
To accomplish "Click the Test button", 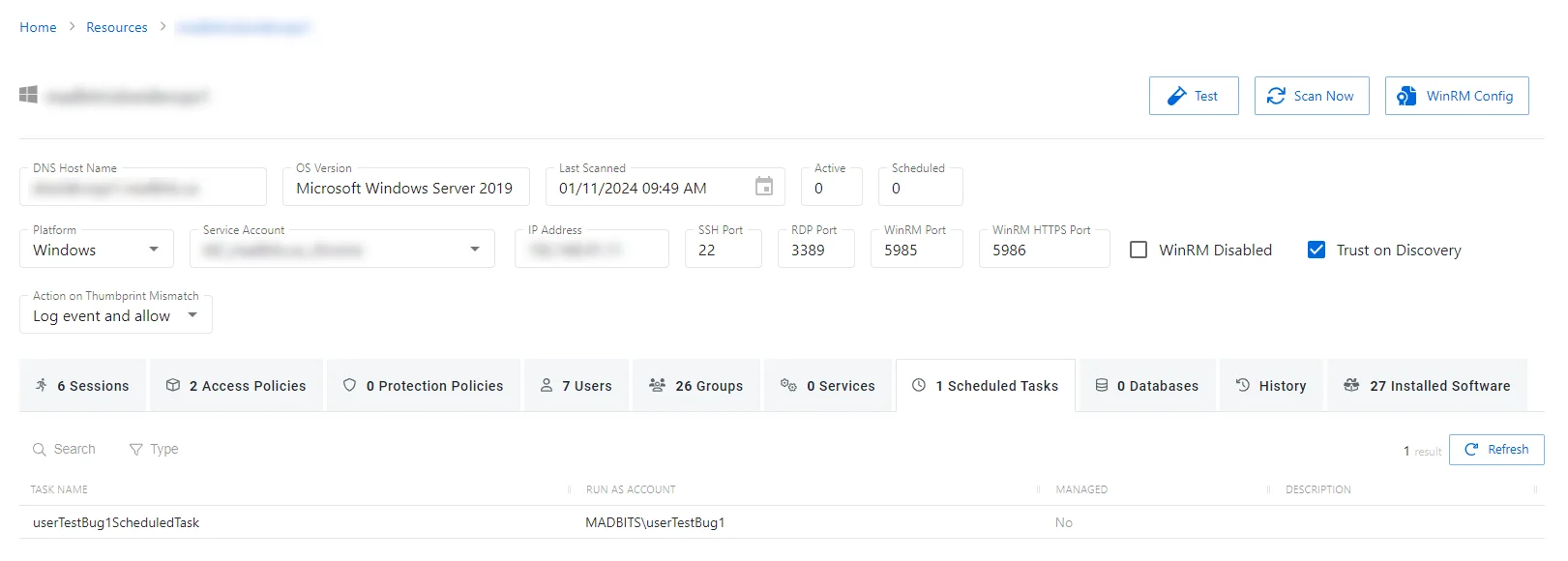I will click(x=1194, y=96).
